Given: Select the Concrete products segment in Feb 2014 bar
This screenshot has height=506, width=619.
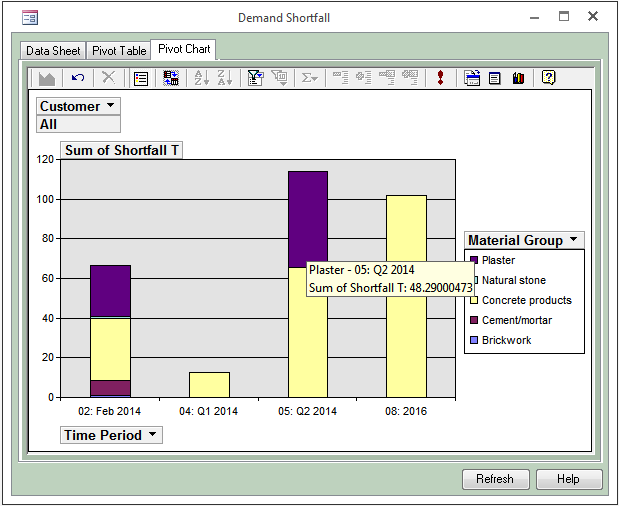Looking at the screenshot, I should pyautogui.click(x=111, y=349).
